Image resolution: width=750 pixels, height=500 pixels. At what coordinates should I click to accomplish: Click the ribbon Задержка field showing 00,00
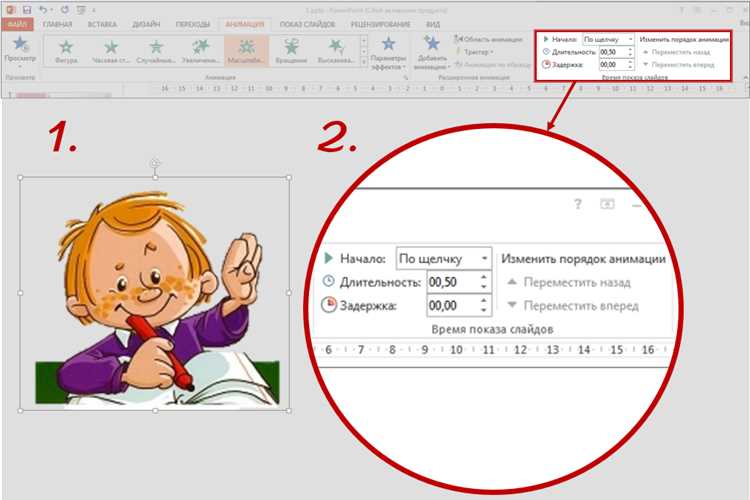[x=612, y=64]
